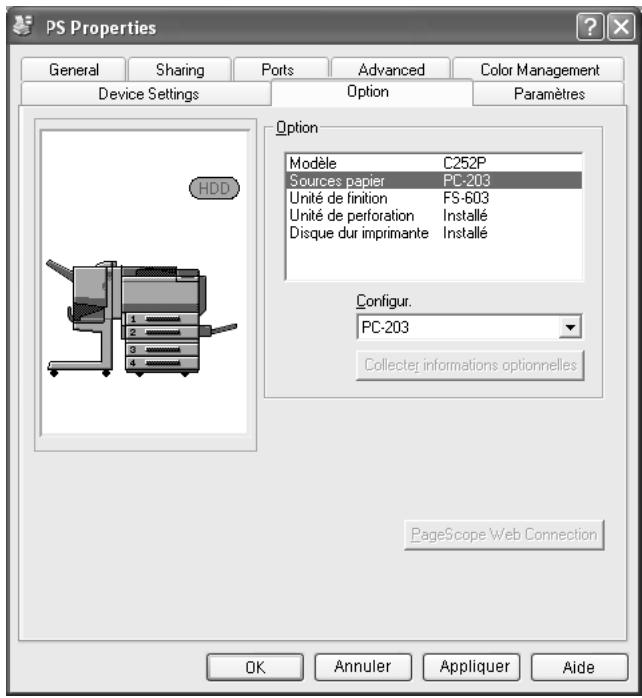Select the Option tab
Viewport: 642px width, 698px height.
click(372, 92)
